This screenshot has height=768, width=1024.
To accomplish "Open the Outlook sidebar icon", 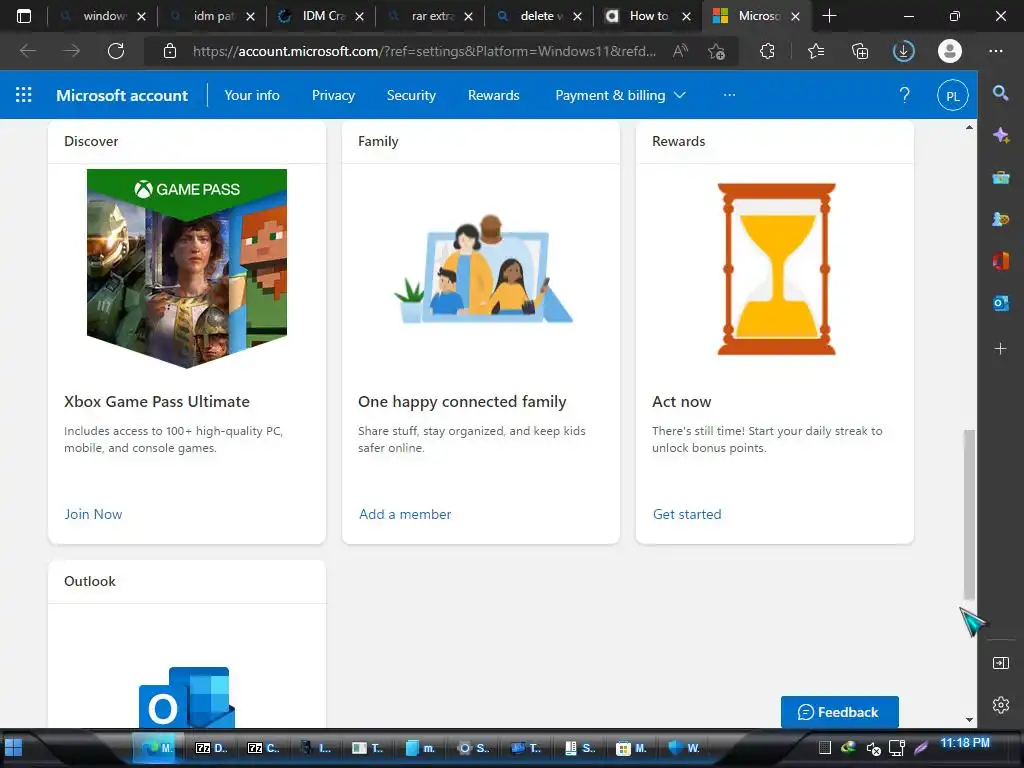I will [1000, 303].
